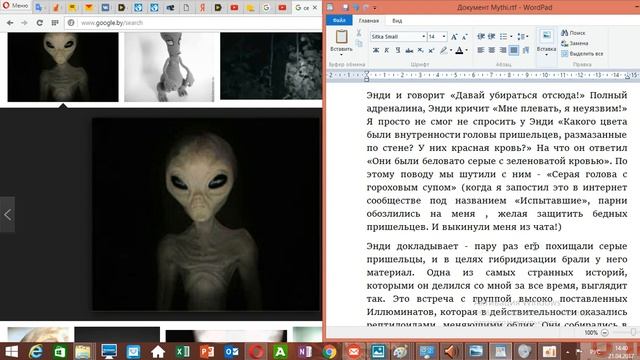The height and width of the screenshot is (360, 640).
Task: Reload the page in Opera
Action: point(39,23)
